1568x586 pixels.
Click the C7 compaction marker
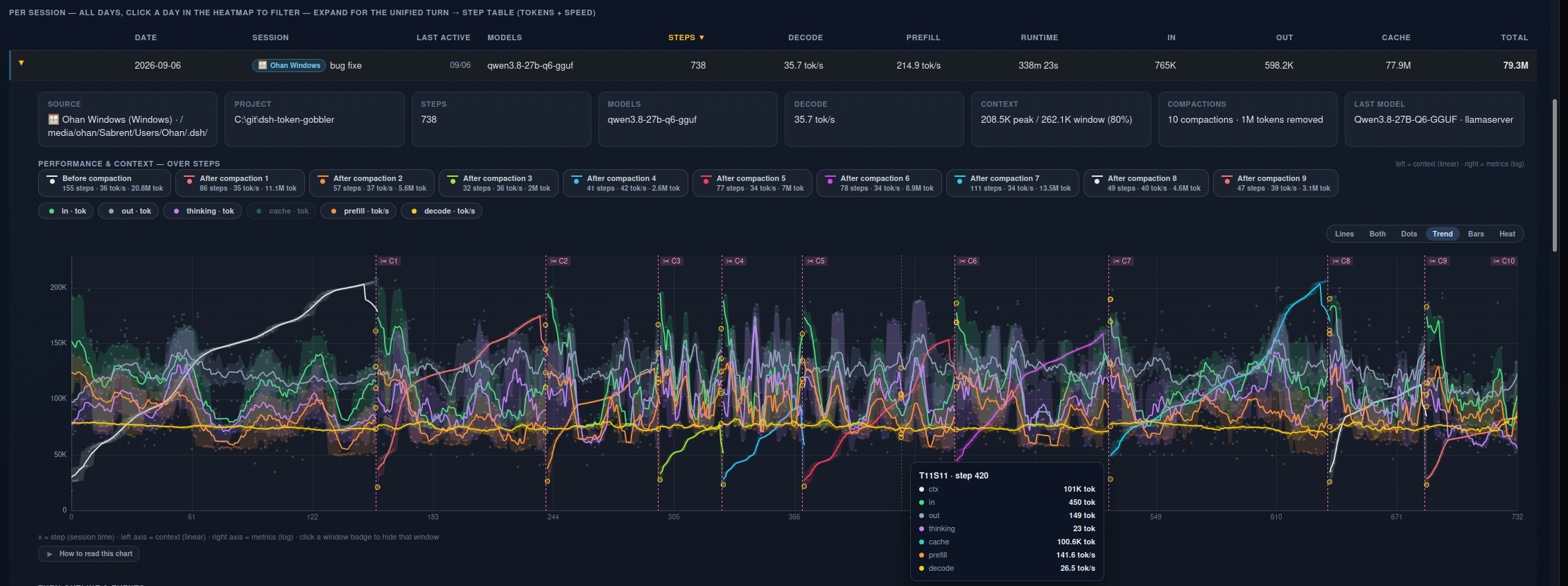[x=1122, y=261]
